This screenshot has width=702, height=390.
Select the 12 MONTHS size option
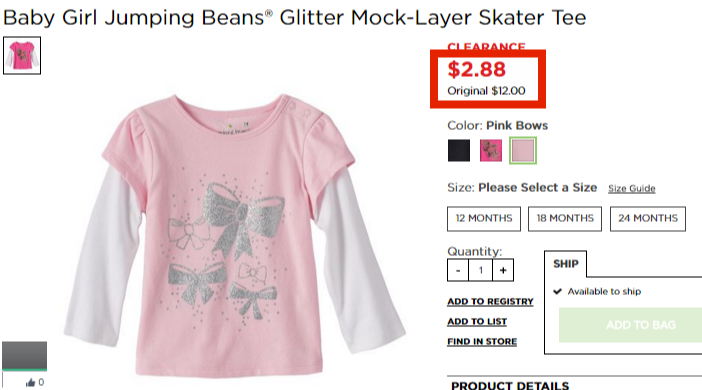point(484,219)
